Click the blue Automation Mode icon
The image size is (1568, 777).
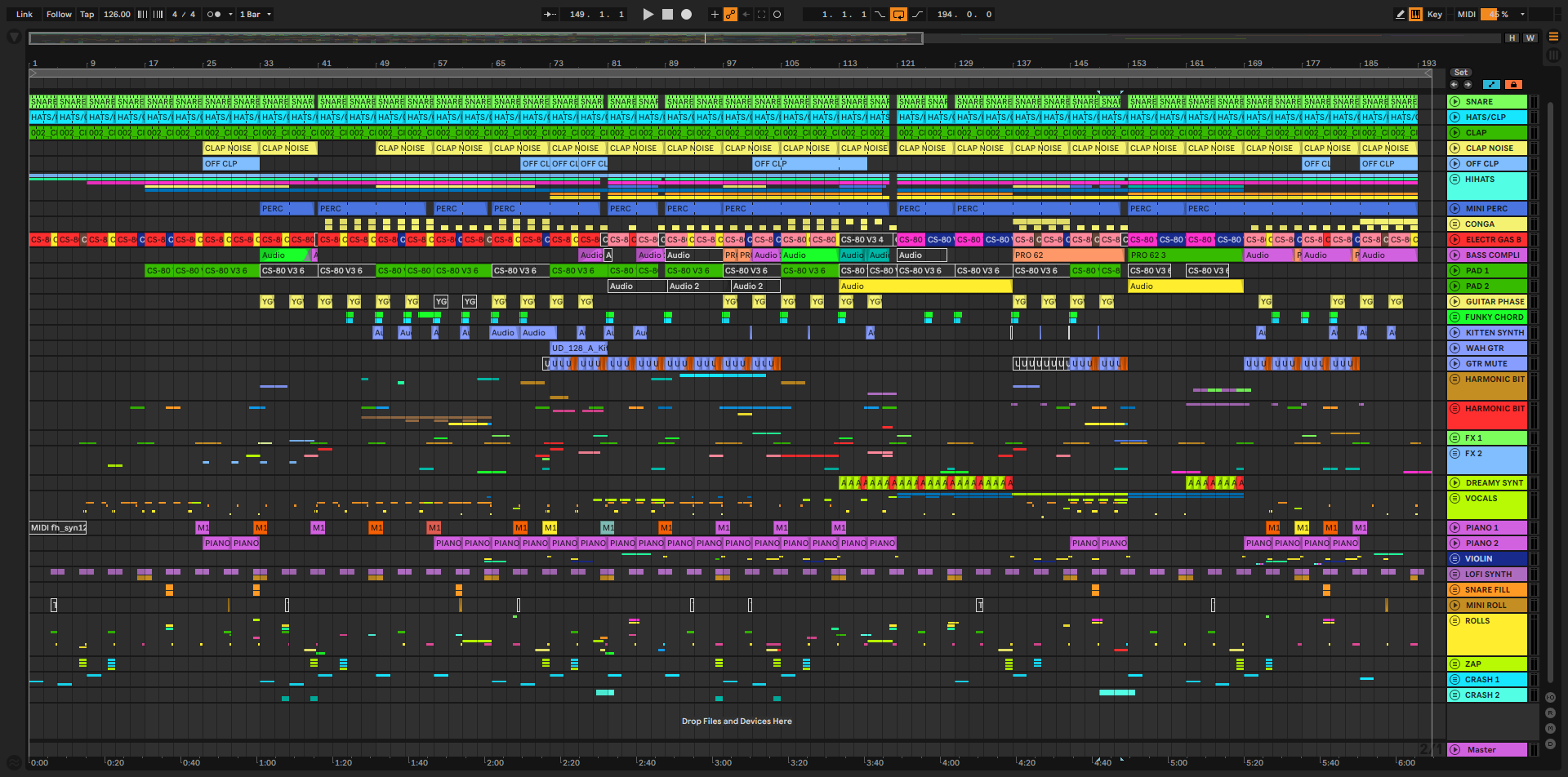1491,85
